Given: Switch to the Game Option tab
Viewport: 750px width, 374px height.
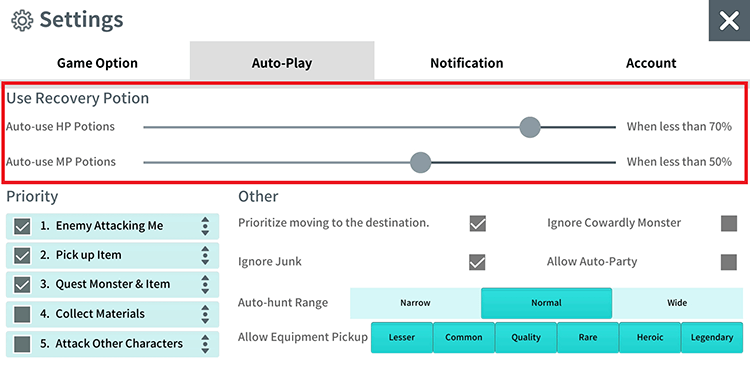Looking at the screenshot, I should 97,63.
